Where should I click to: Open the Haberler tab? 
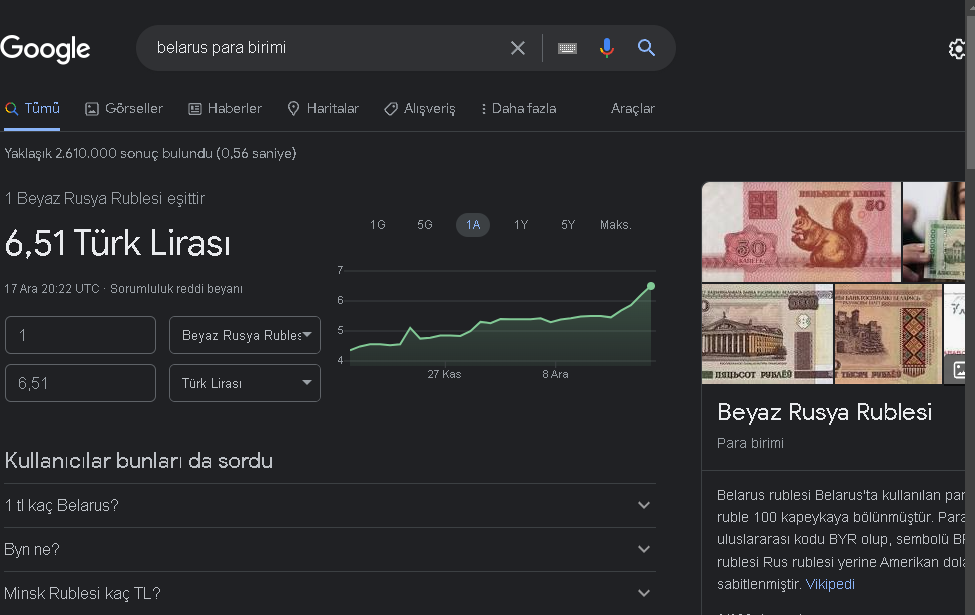225,108
